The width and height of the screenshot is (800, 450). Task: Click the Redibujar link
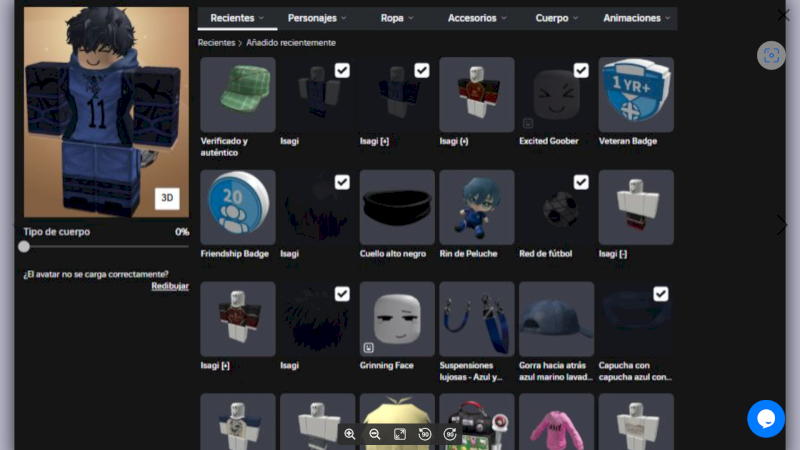tap(170, 286)
